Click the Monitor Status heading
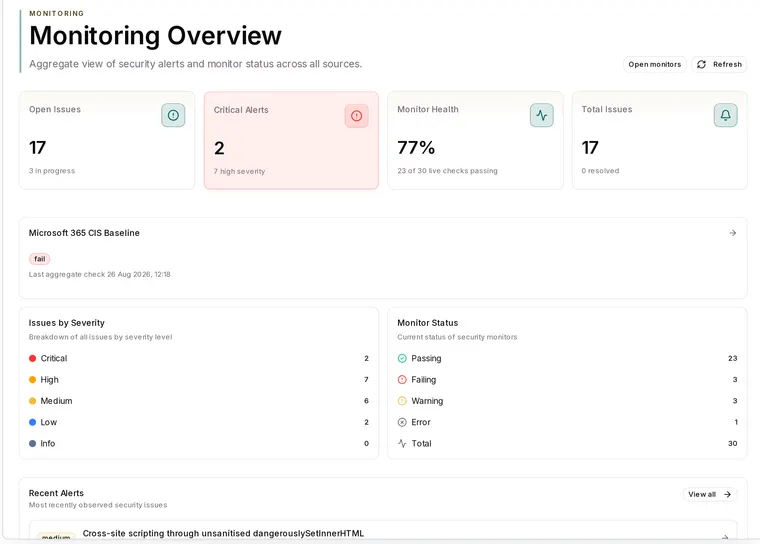The width and height of the screenshot is (760, 544). [x=428, y=323]
